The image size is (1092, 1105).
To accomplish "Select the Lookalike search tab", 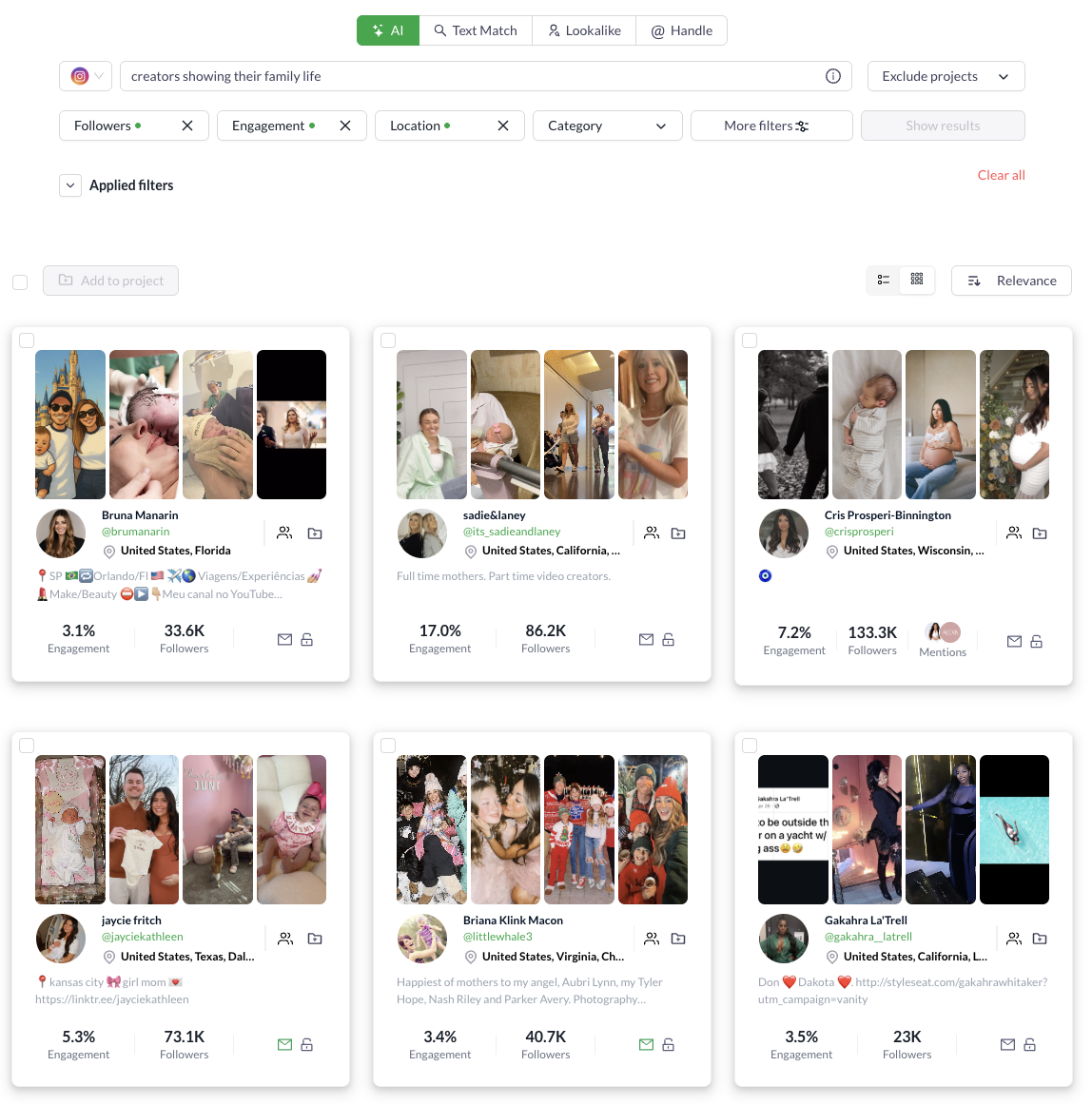I will click(x=584, y=31).
